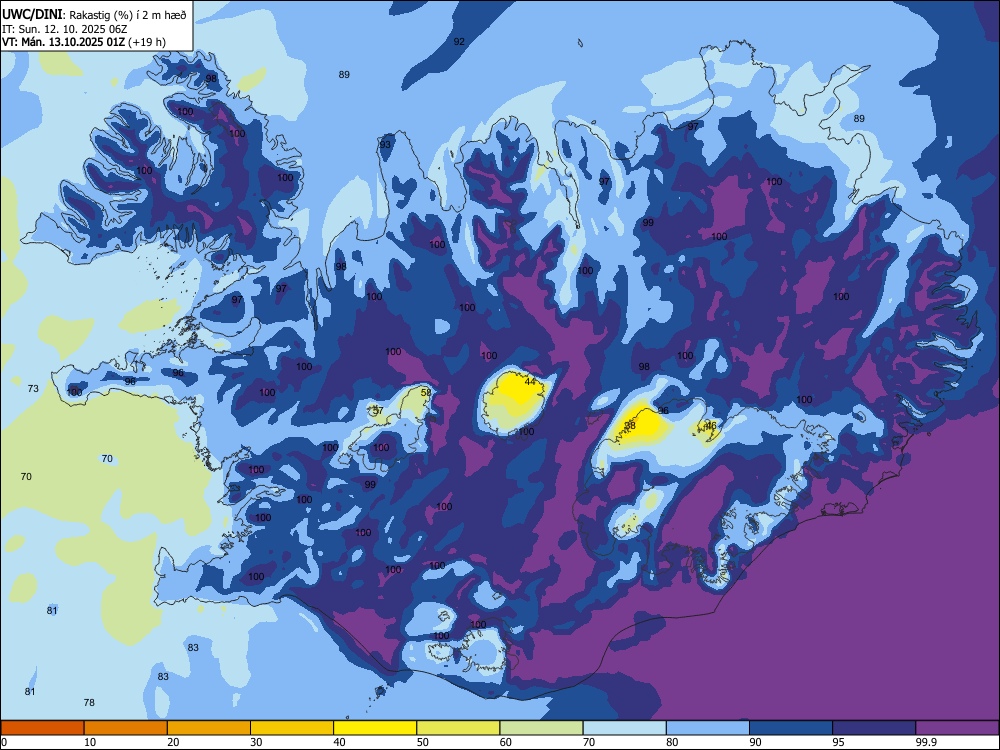The image size is (1000, 750).
Task: Click the 'VT: Mán. 13.10.2025 01Z' line
Action: click(63, 42)
